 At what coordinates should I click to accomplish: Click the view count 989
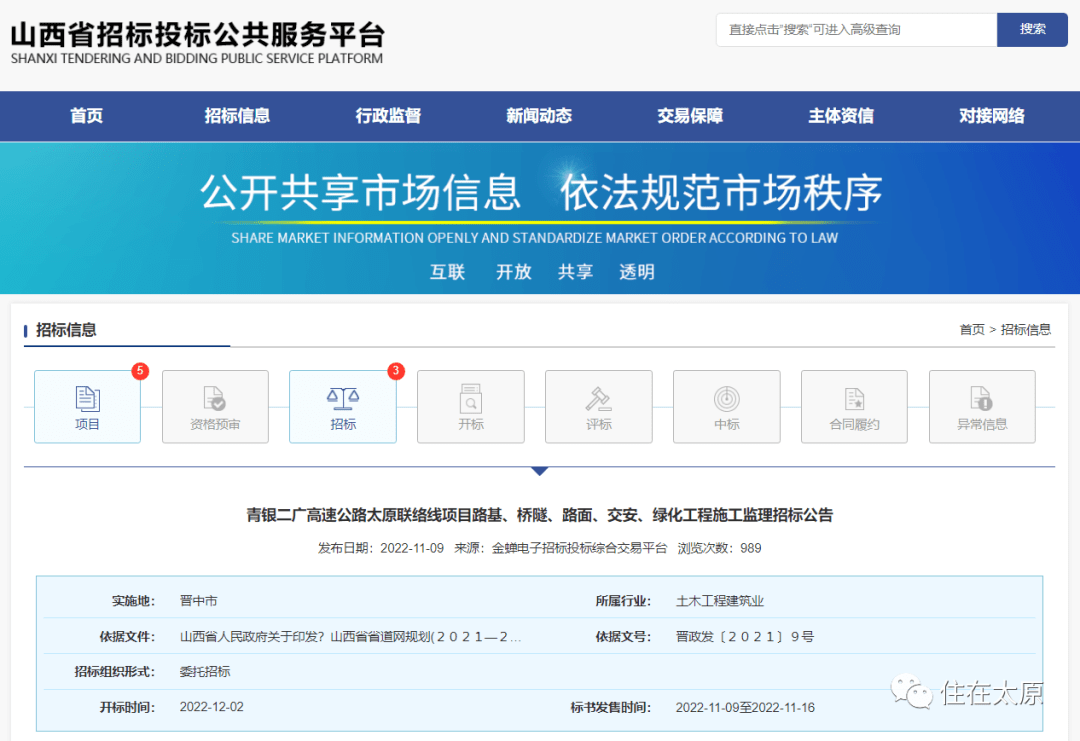[x=751, y=548]
